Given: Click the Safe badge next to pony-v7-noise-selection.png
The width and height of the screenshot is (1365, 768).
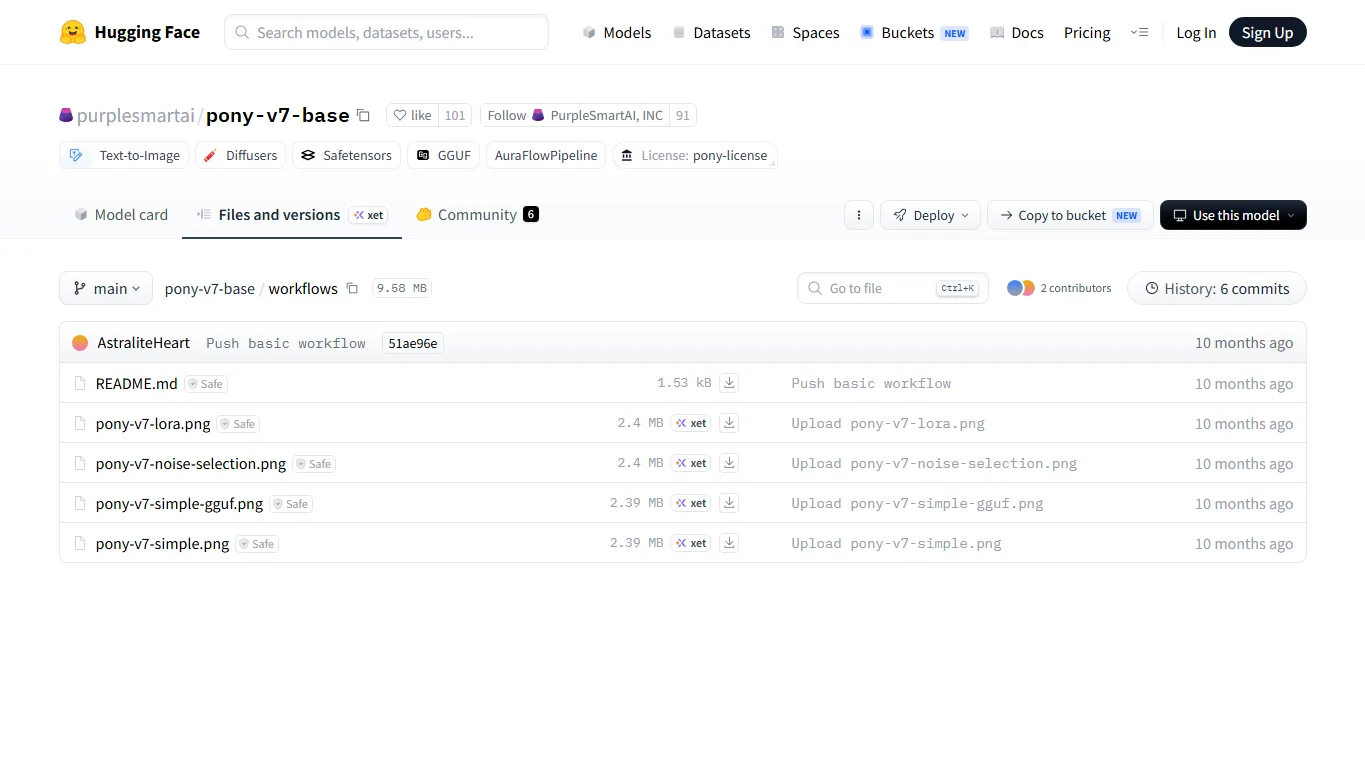Looking at the screenshot, I should (x=314, y=464).
